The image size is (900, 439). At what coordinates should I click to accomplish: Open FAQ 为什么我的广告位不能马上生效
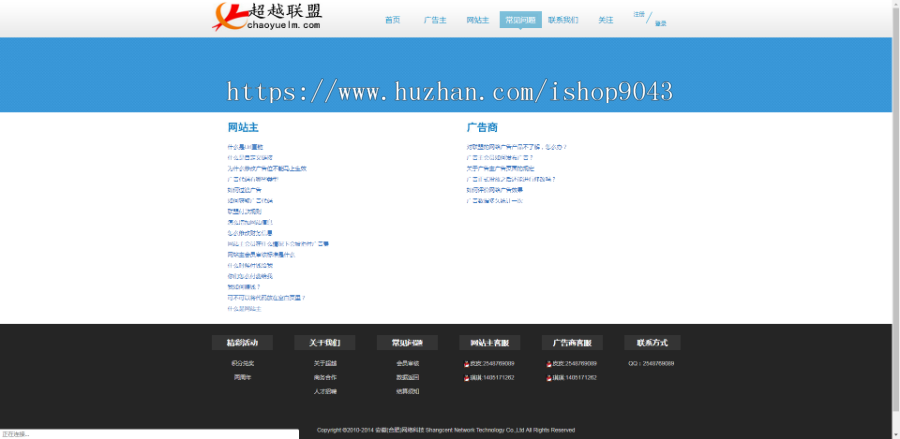[x=267, y=169]
